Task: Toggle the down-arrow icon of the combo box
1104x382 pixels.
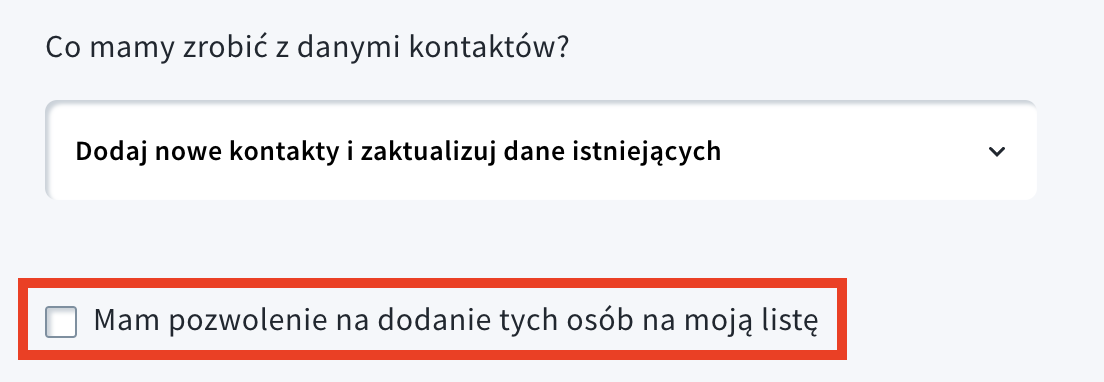Action: pyautogui.click(x=996, y=151)
